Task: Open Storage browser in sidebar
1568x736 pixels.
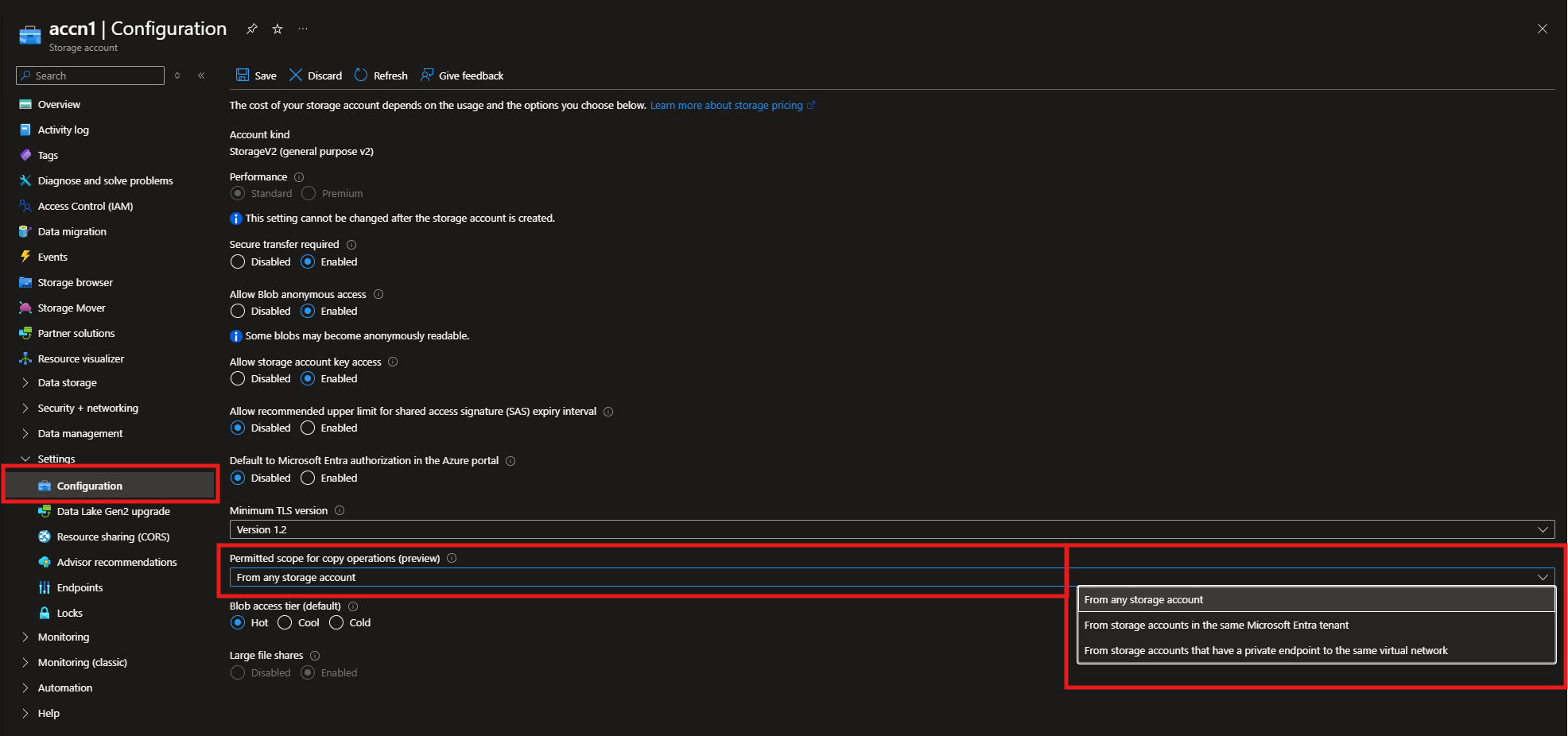Action: pos(75,282)
